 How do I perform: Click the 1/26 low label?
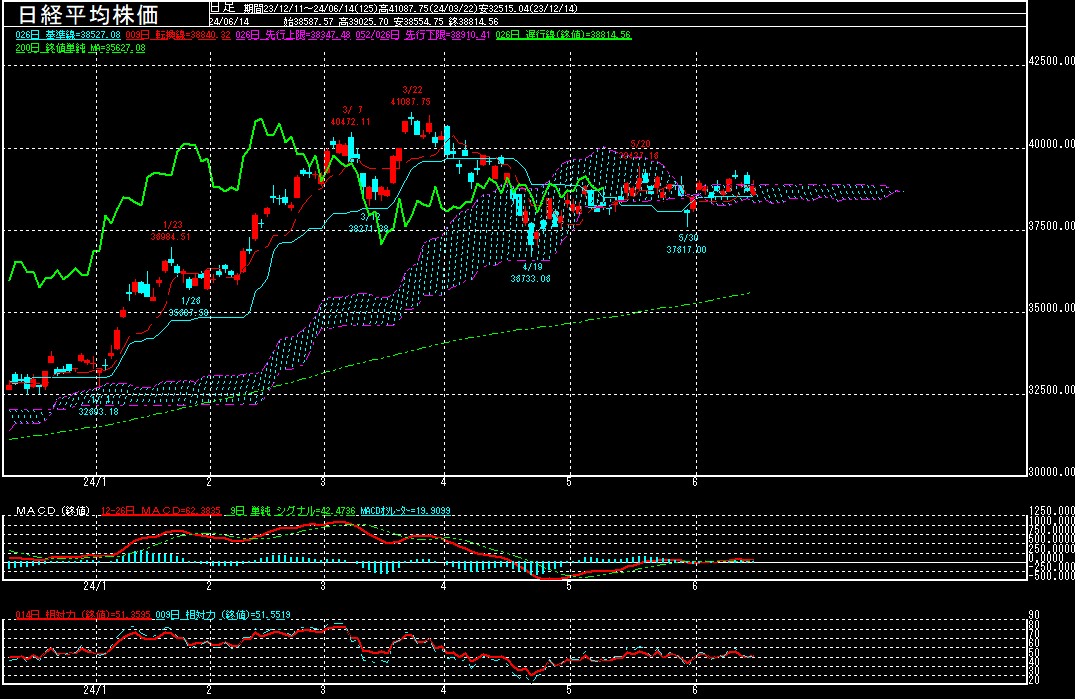(189, 307)
